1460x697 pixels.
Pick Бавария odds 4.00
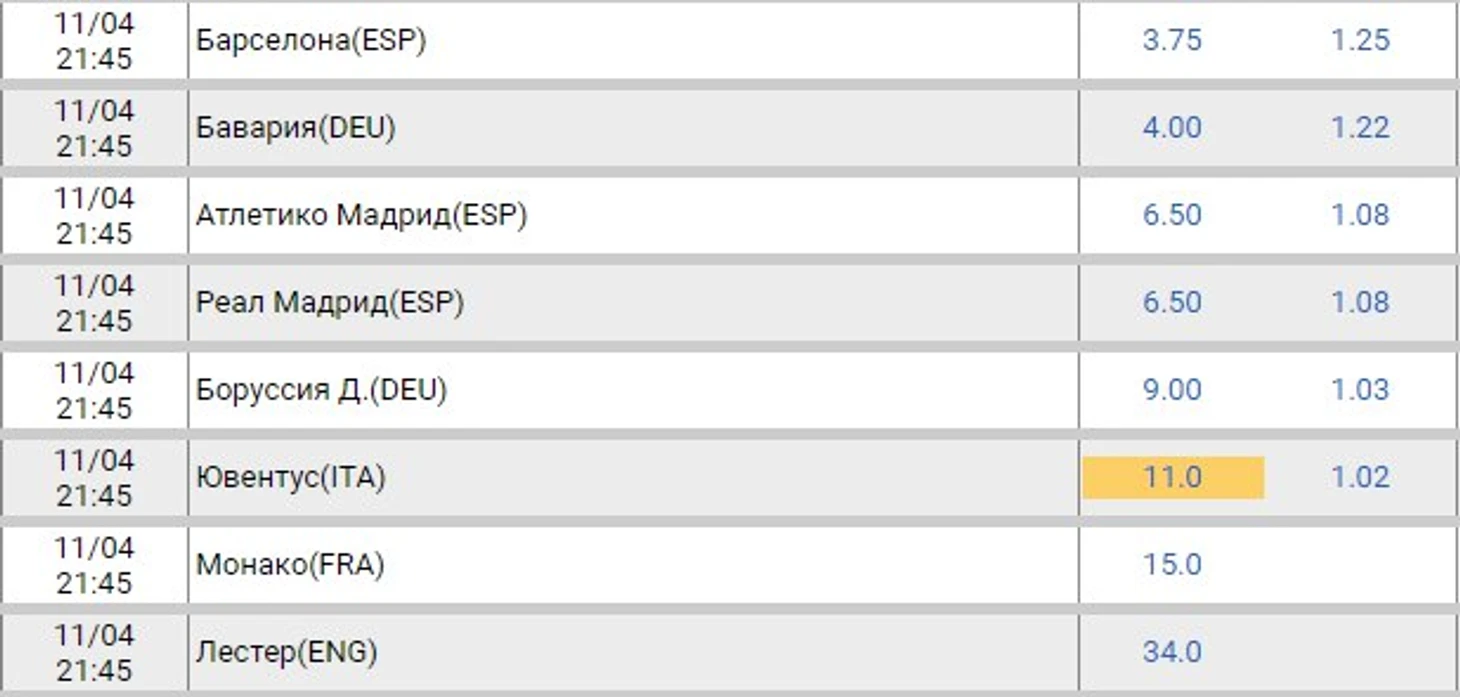tap(1172, 128)
